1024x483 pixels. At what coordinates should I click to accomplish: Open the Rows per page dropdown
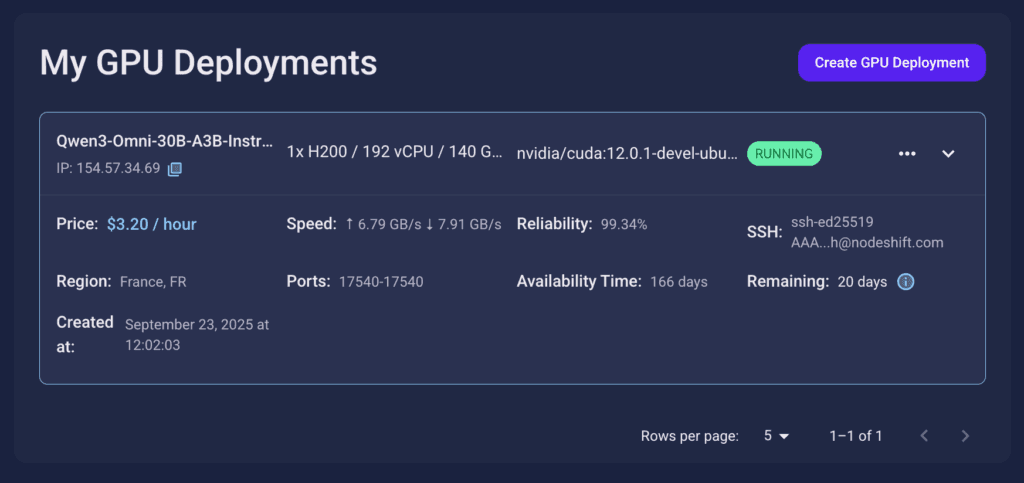[x=776, y=436]
